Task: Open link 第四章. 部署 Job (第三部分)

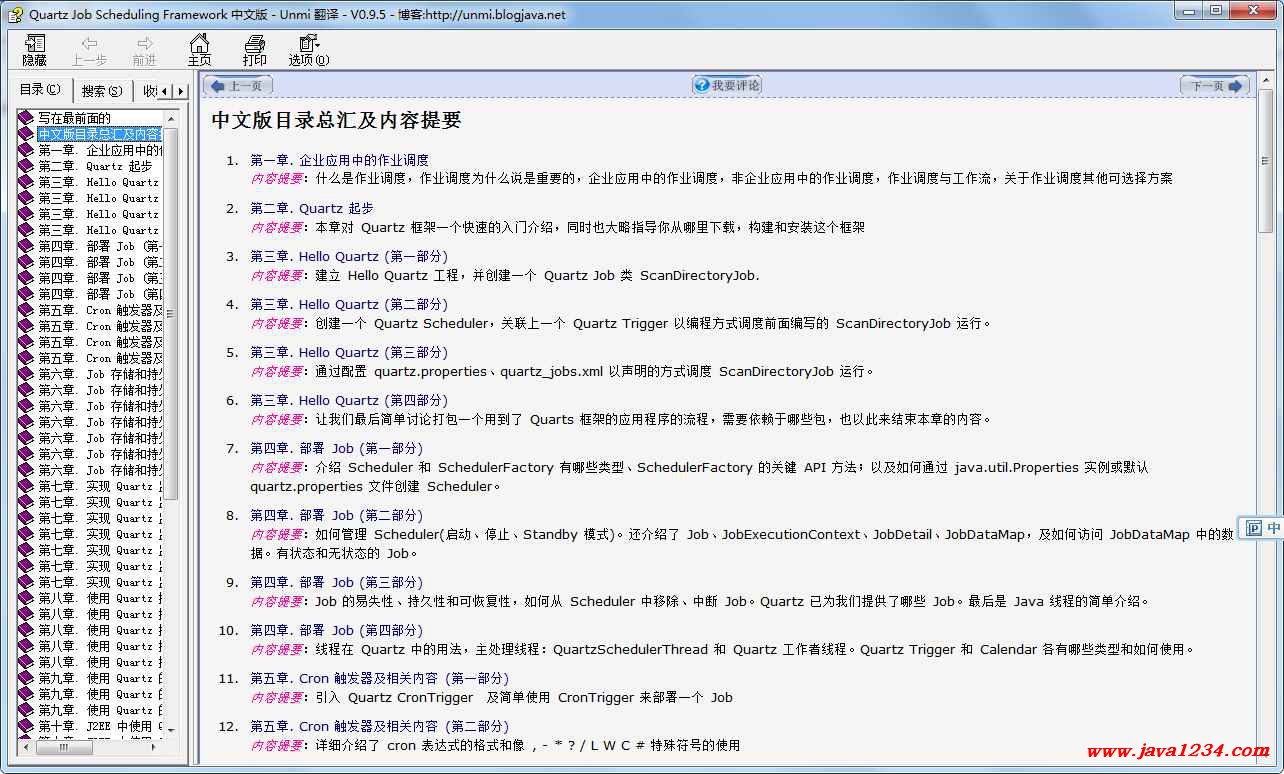Action: click(x=337, y=582)
